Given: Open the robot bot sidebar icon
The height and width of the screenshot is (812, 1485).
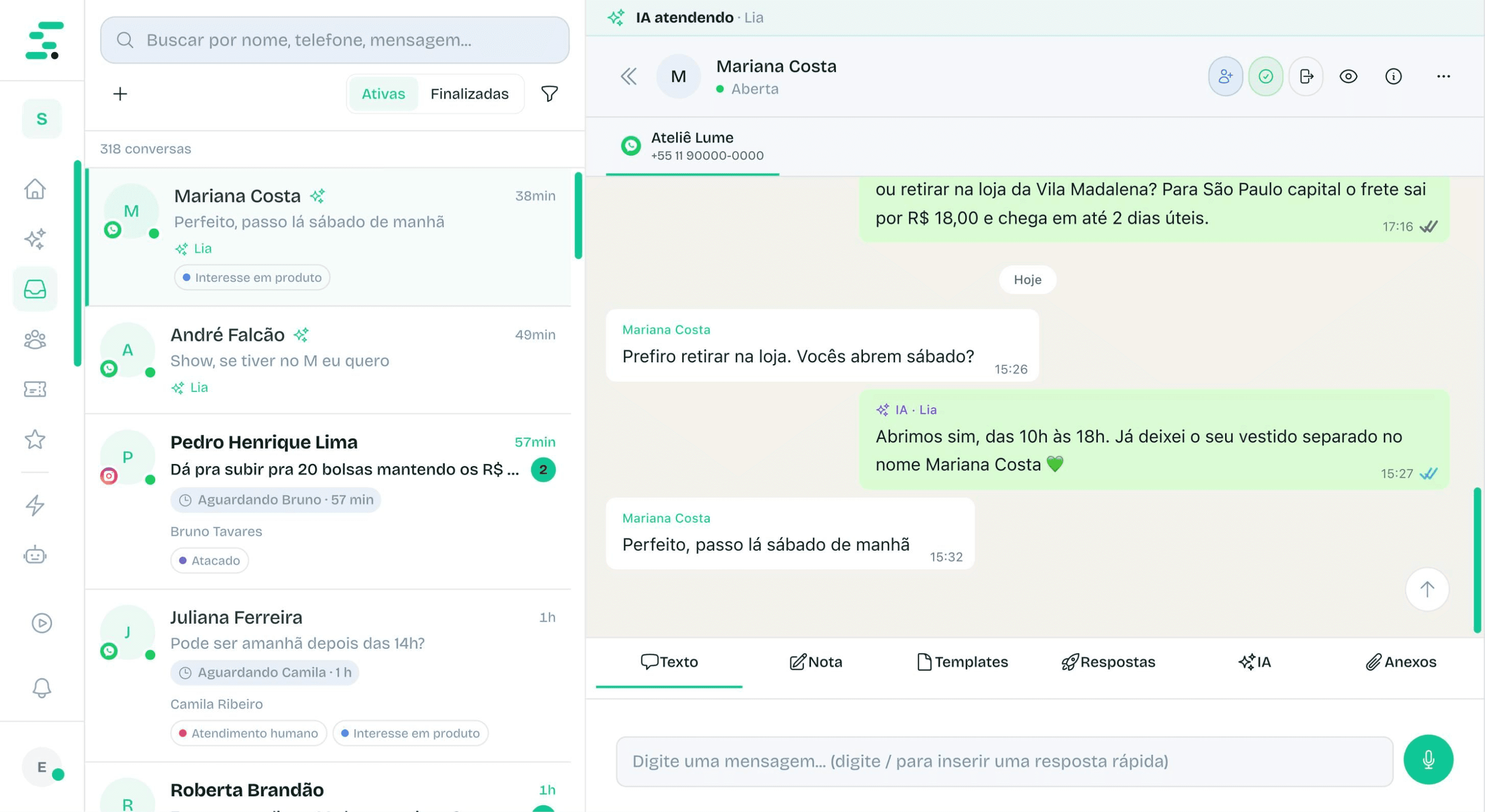Looking at the screenshot, I should click(x=35, y=555).
